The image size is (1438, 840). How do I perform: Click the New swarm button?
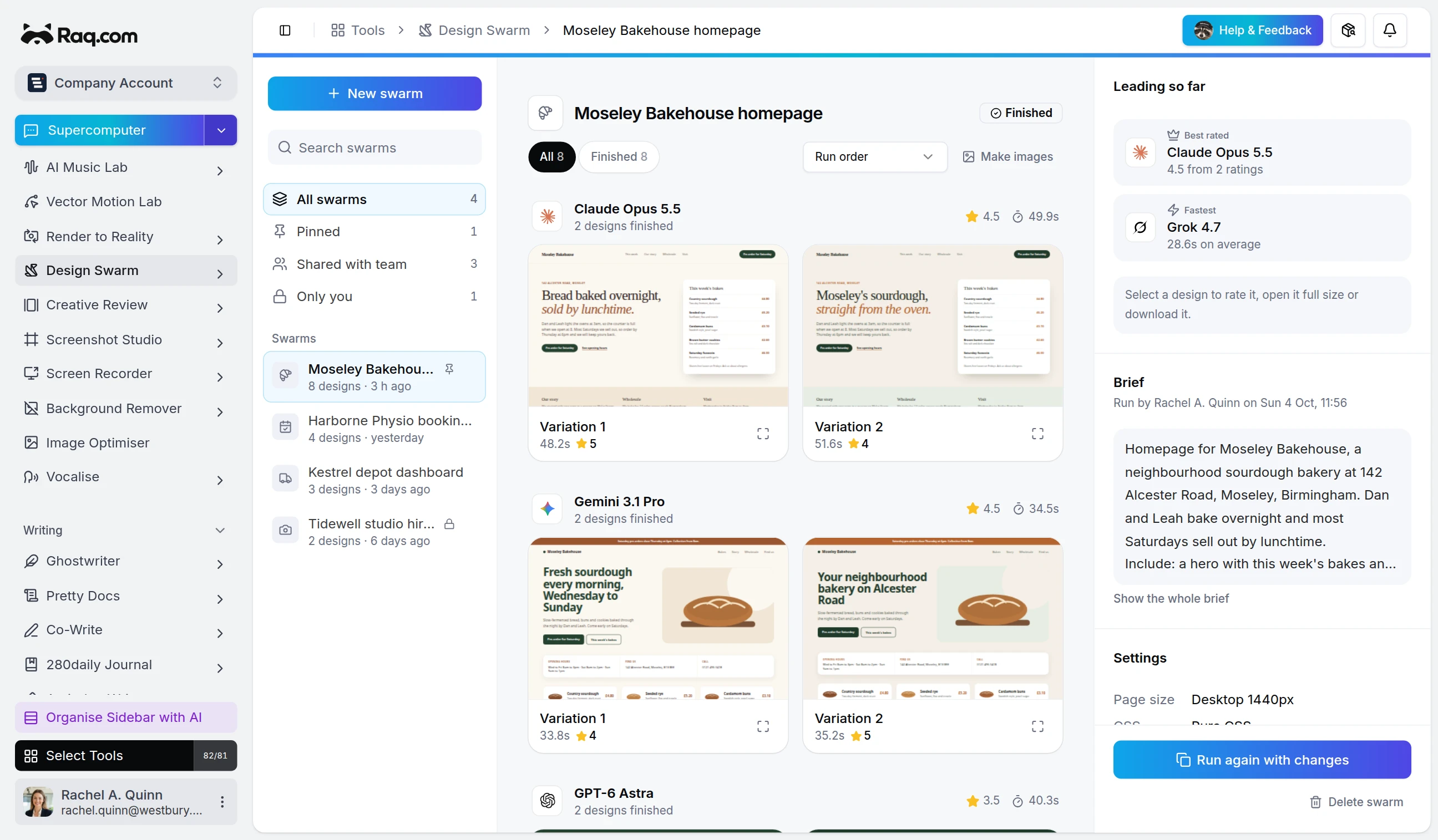374,94
